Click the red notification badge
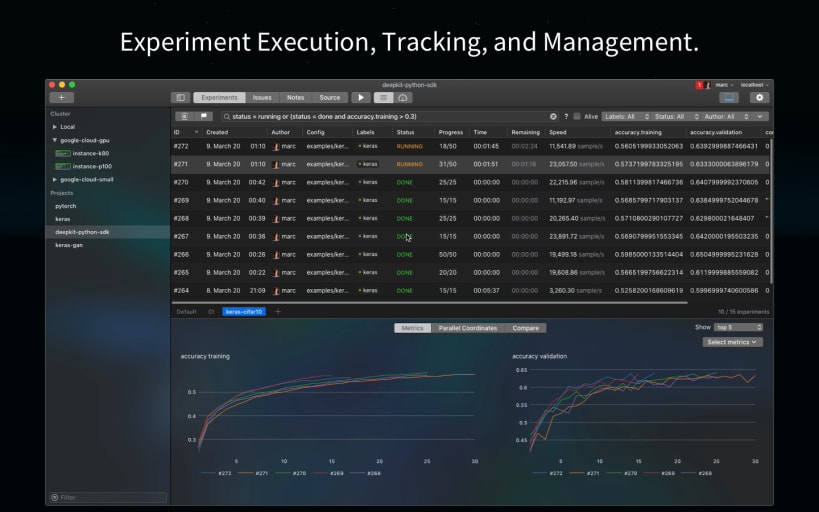 (x=699, y=85)
